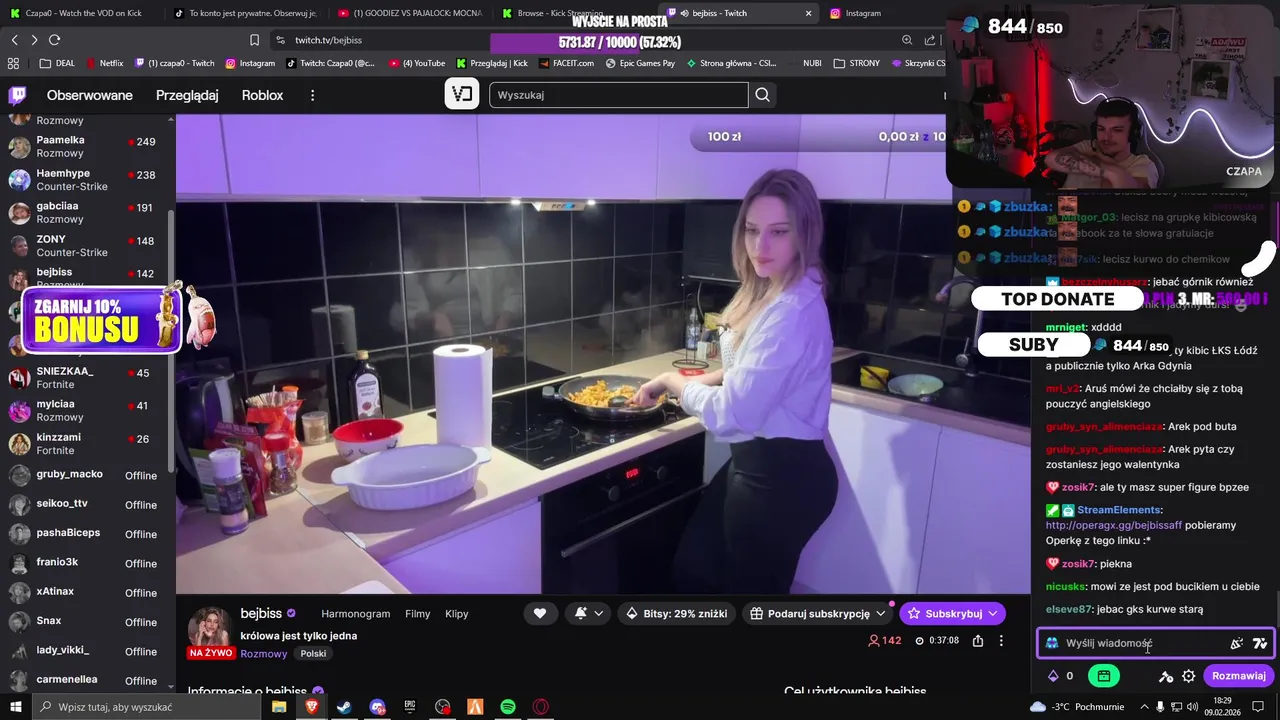Expand the notification bell dropdown arrow
The width and height of the screenshot is (1280, 720).
click(x=599, y=613)
